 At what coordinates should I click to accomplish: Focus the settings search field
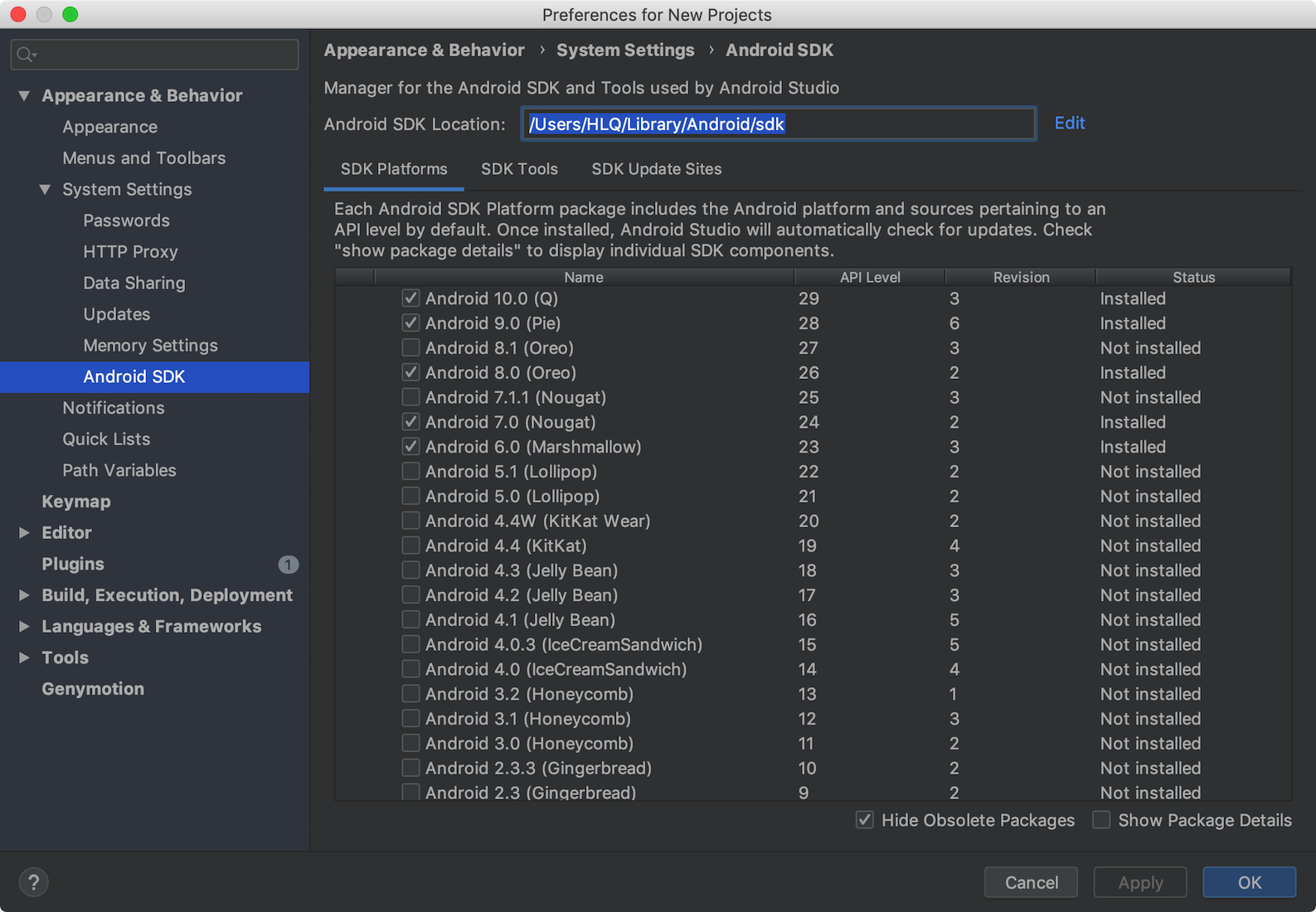(x=155, y=55)
